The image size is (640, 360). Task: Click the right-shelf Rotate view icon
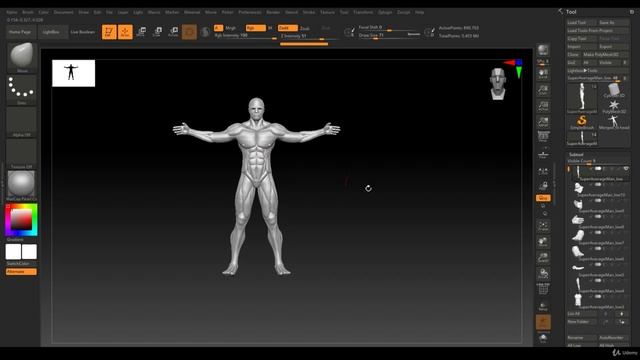click(x=543, y=273)
